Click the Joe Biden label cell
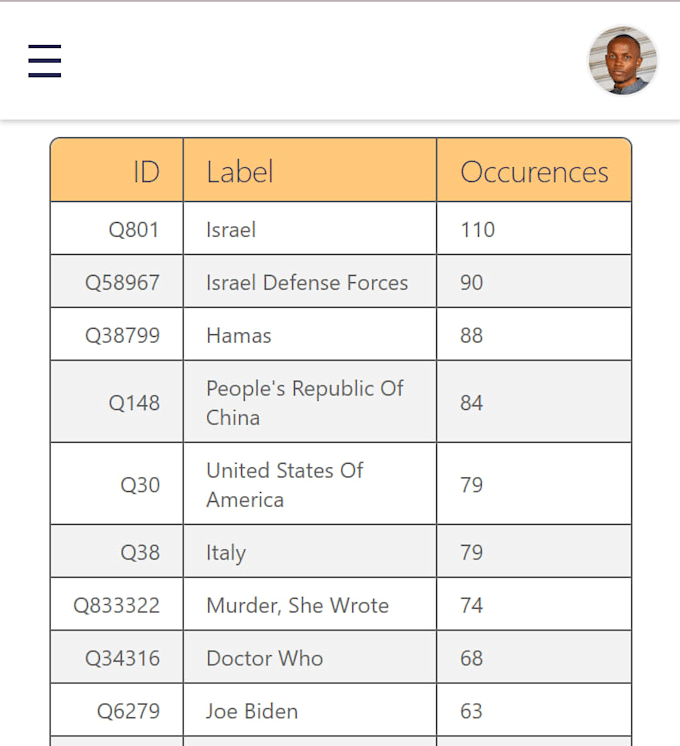The height and width of the screenshot is (746, 680). (x=310, y=710)
